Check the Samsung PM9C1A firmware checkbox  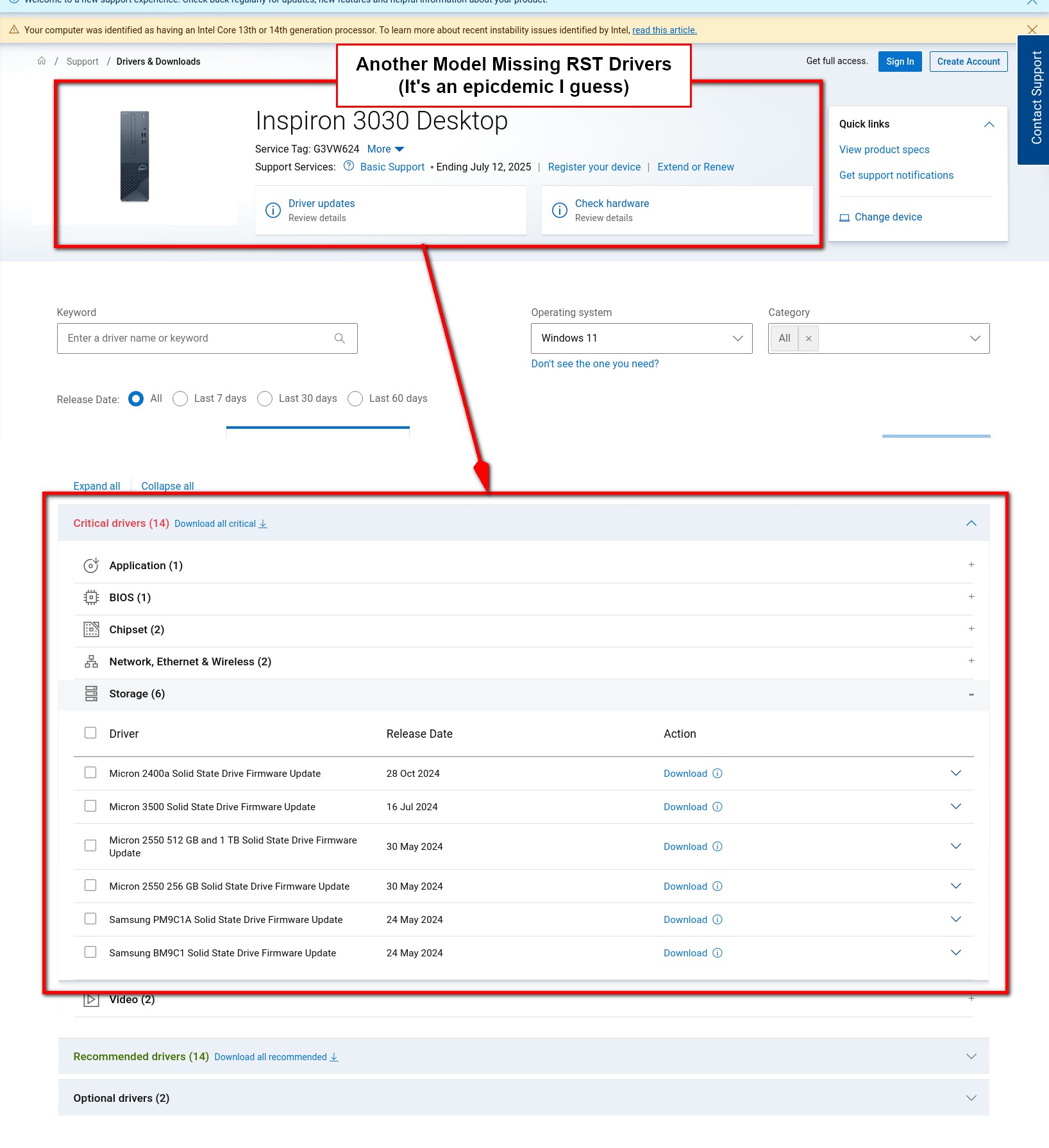coord(90,919)
